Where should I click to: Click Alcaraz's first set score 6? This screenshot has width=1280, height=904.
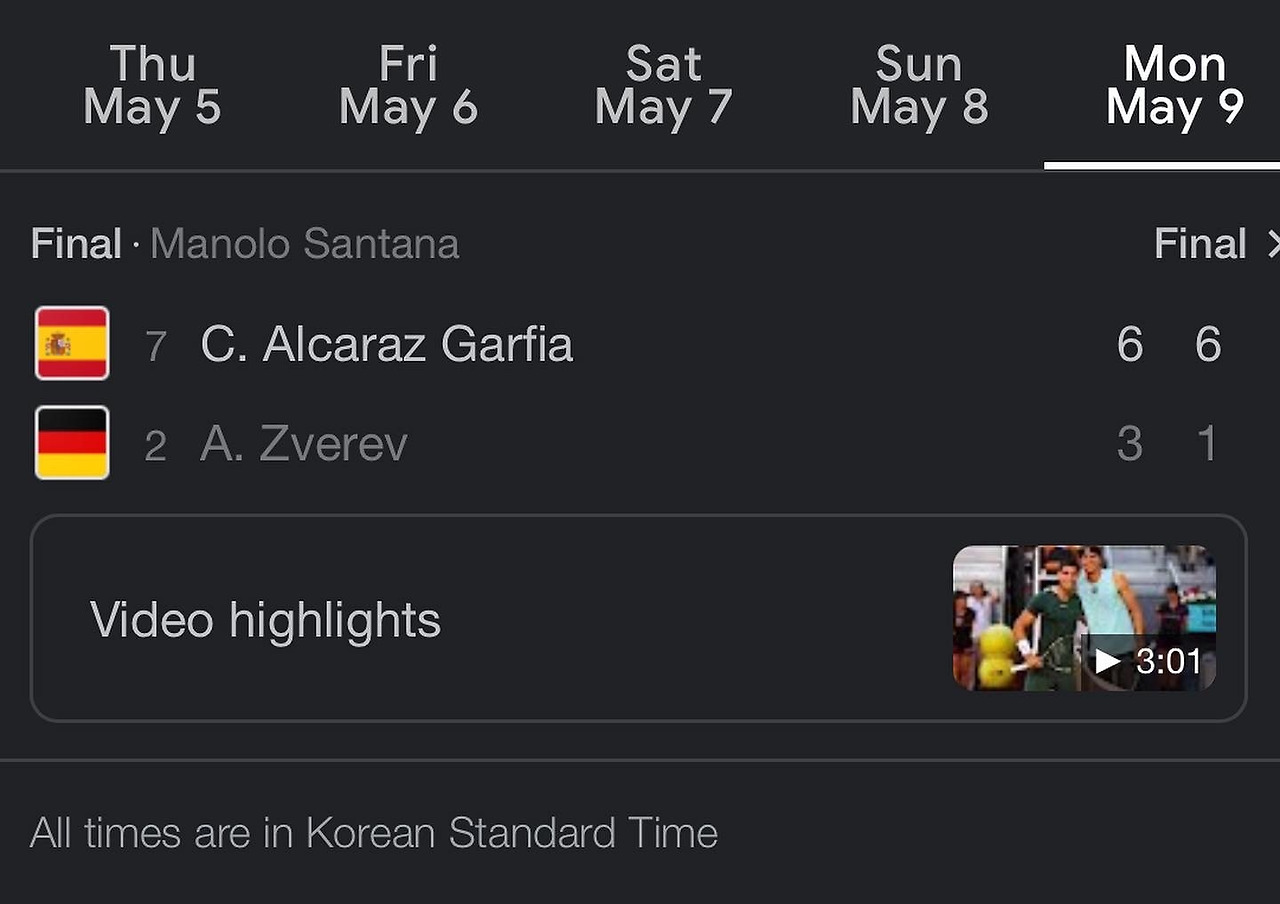click(x=1130, y=345)
